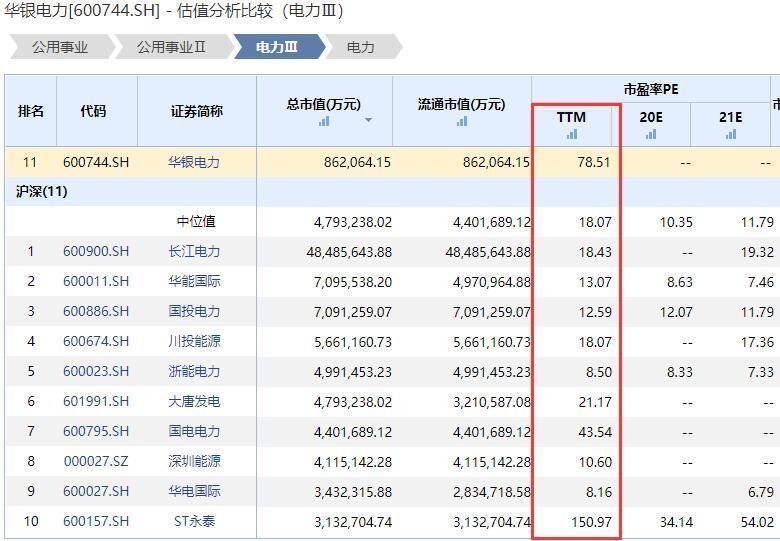Open the 深圳能源 security name link
Image resolution: width=780 pixels, height=541 pixels.
[x=194, y=461]
